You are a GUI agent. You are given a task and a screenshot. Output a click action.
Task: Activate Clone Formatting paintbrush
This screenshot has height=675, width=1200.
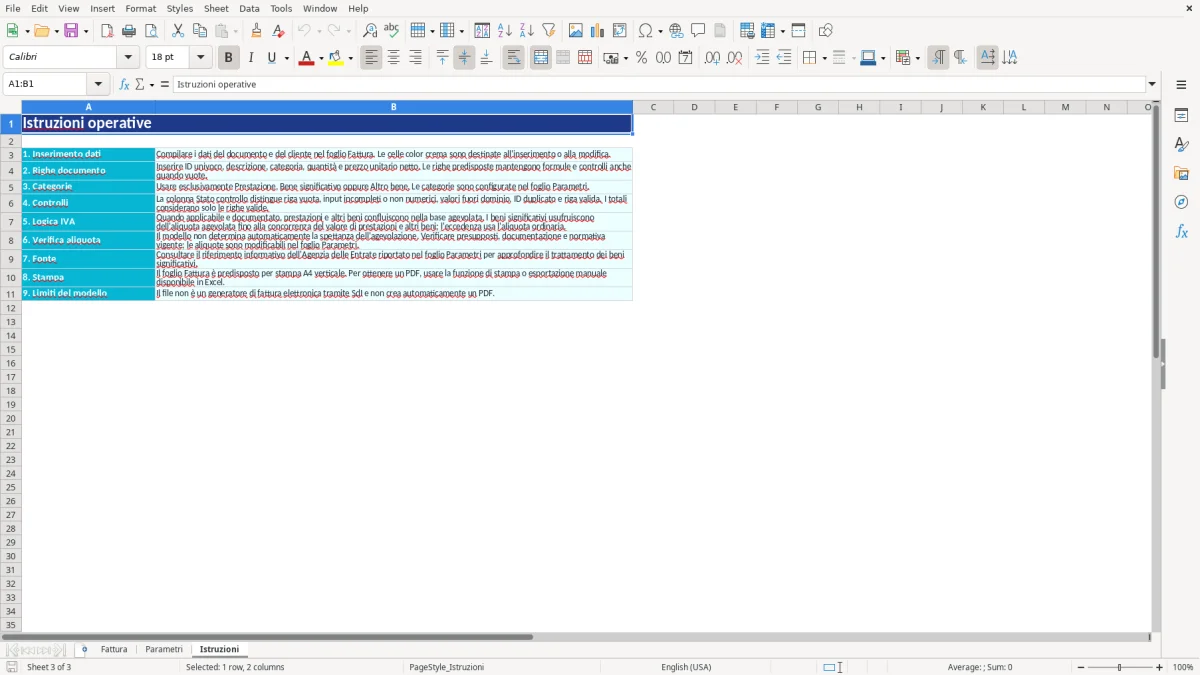[257, 31]
